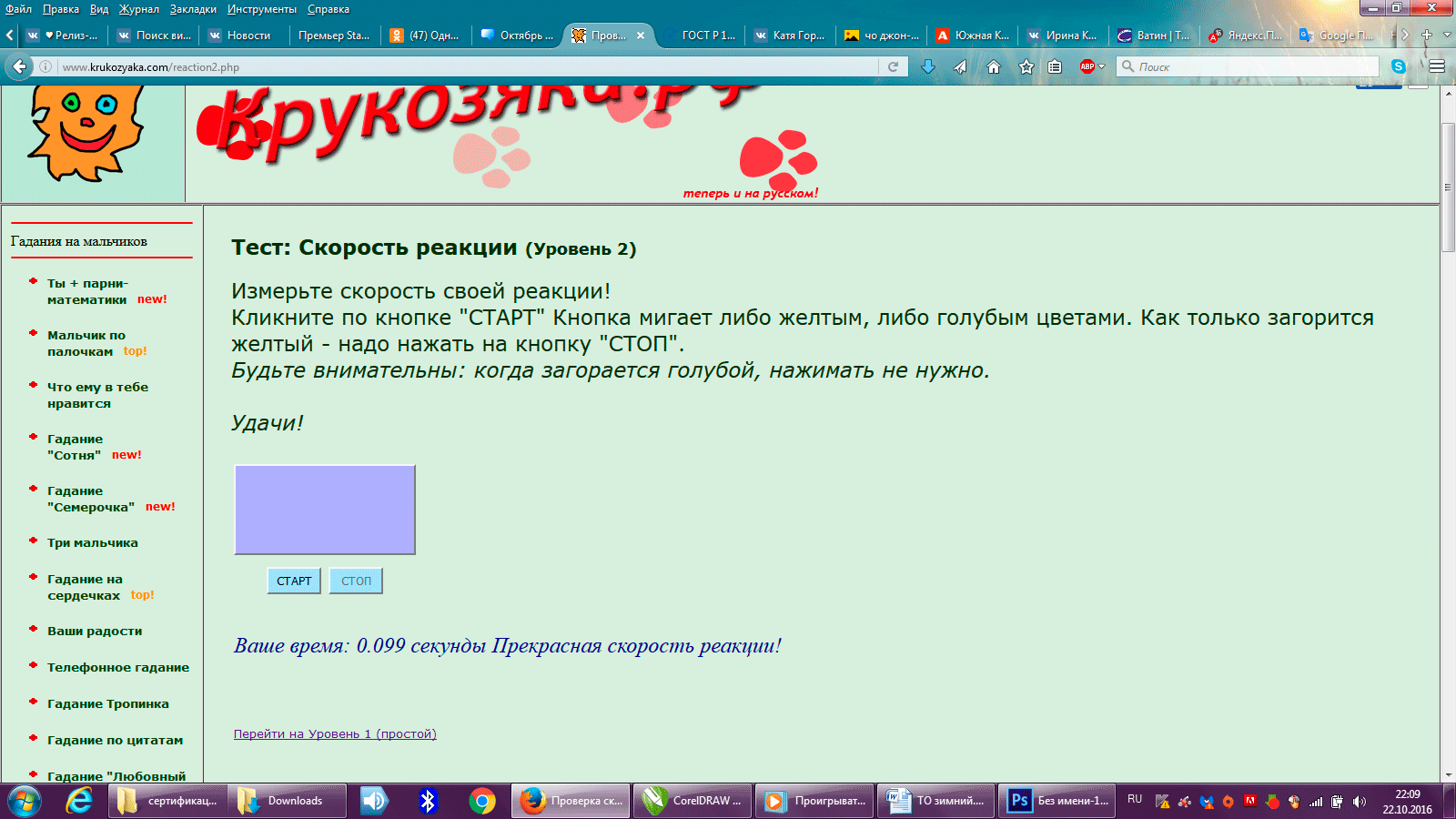
Task: Expand the list-all-tabs dropdown arrow
Action: coord(1447,35)
